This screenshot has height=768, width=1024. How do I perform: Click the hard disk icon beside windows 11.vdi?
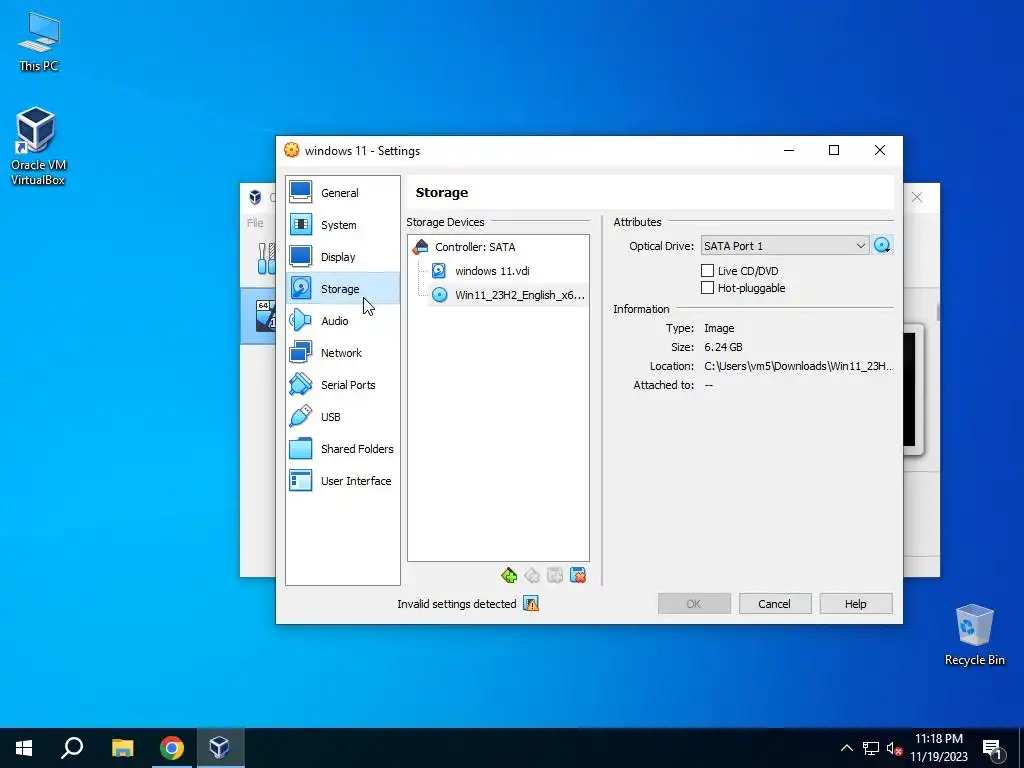(439, 270)
